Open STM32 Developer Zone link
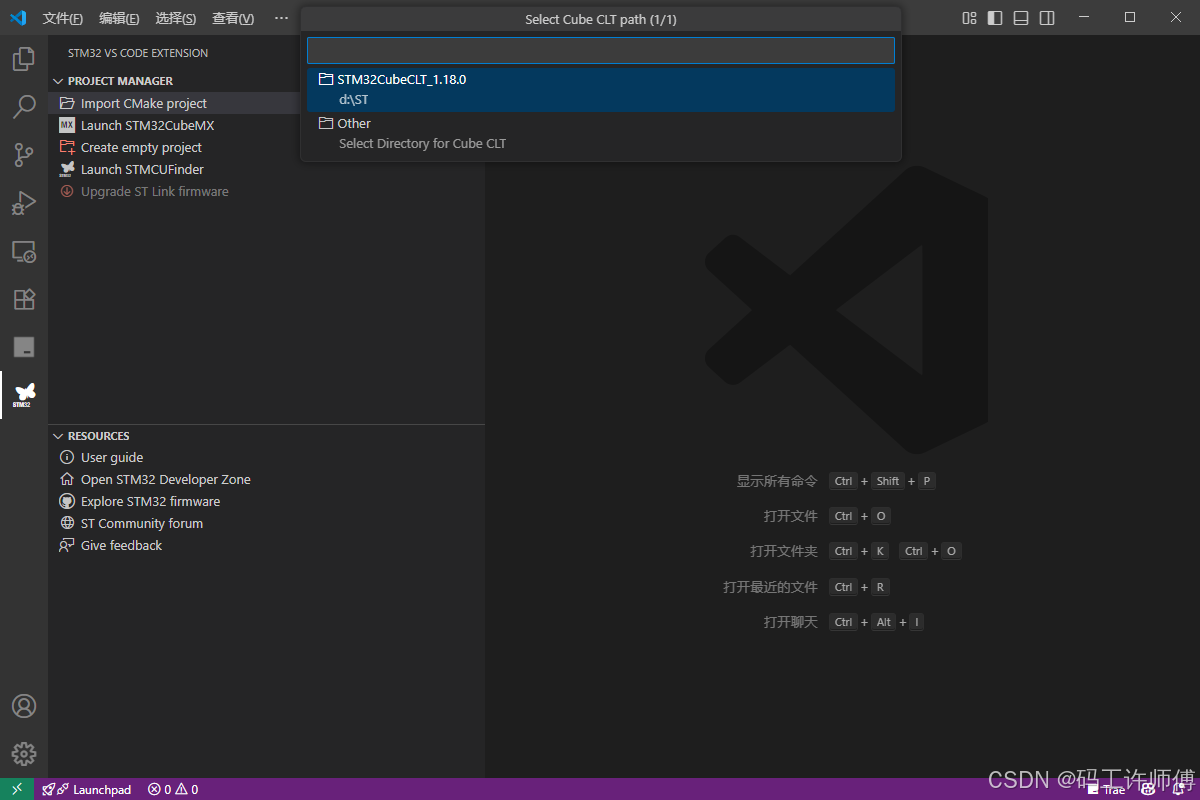Image resolution: width=1200 pixels, height=800 pixels. [166, 479]
